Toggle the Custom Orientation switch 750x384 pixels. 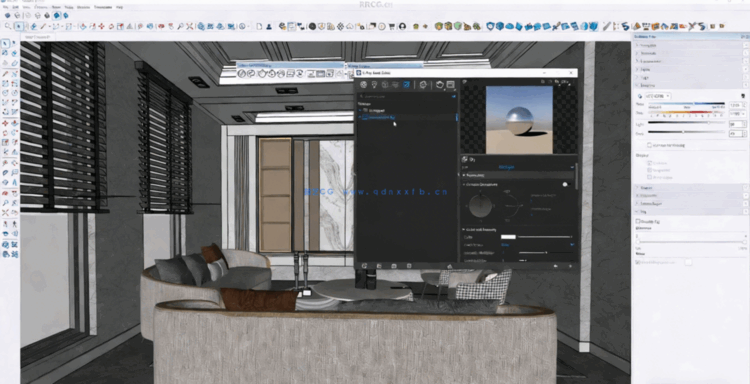pyautogui.click(x=566, y=184)
